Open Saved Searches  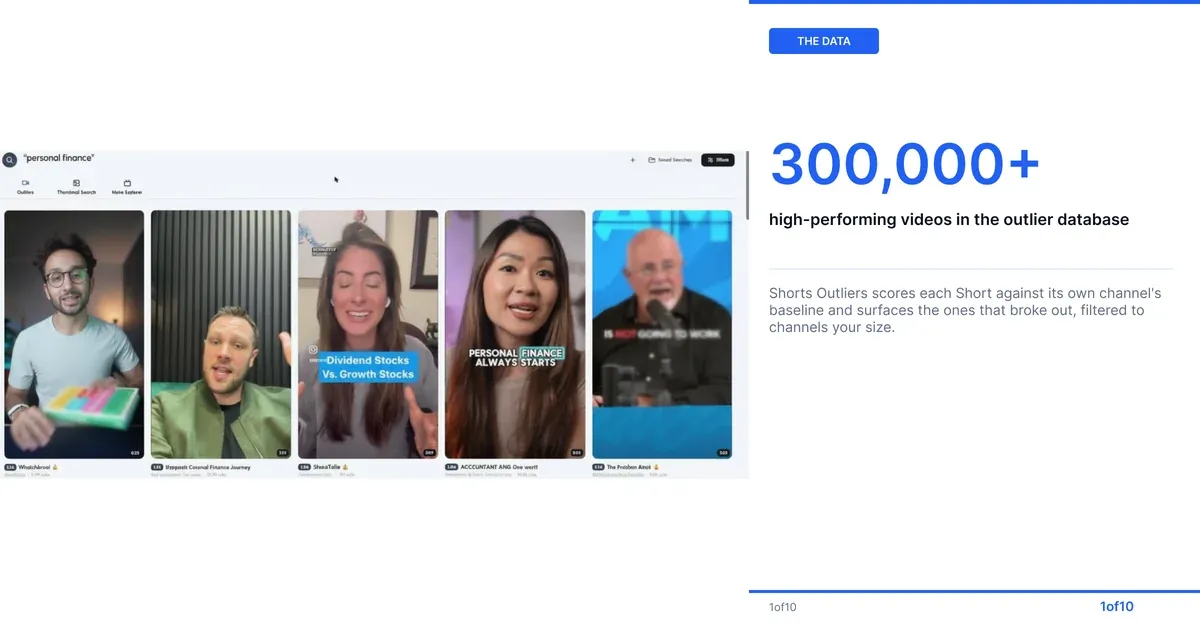670,160
